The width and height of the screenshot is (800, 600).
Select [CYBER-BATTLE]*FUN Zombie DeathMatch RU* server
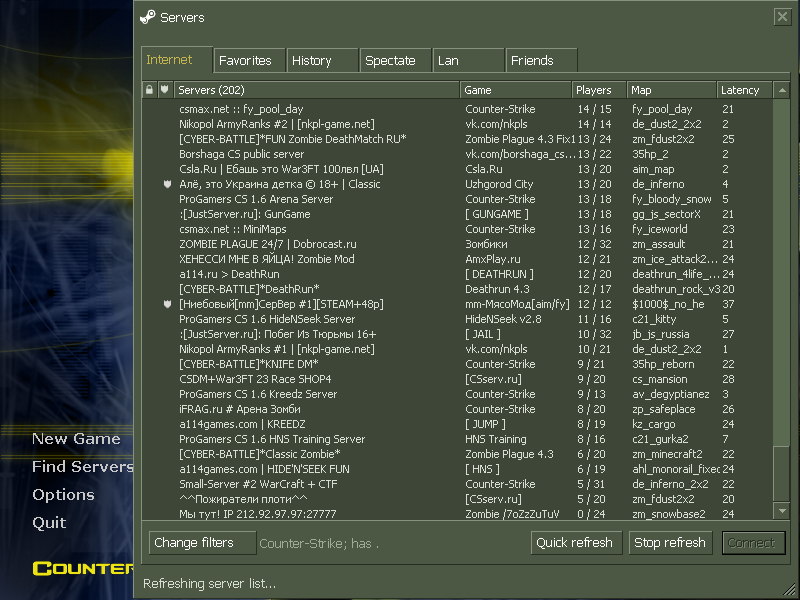pyautogui.click(x=458, y=139)
